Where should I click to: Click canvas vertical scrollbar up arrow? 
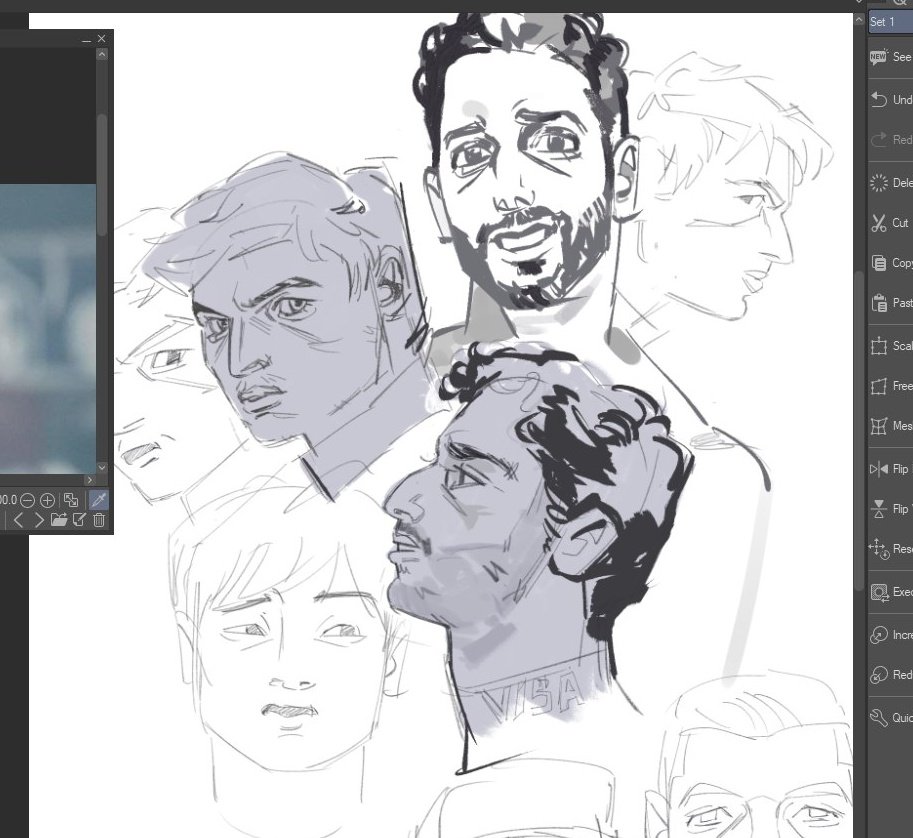(x=859, y=19)
